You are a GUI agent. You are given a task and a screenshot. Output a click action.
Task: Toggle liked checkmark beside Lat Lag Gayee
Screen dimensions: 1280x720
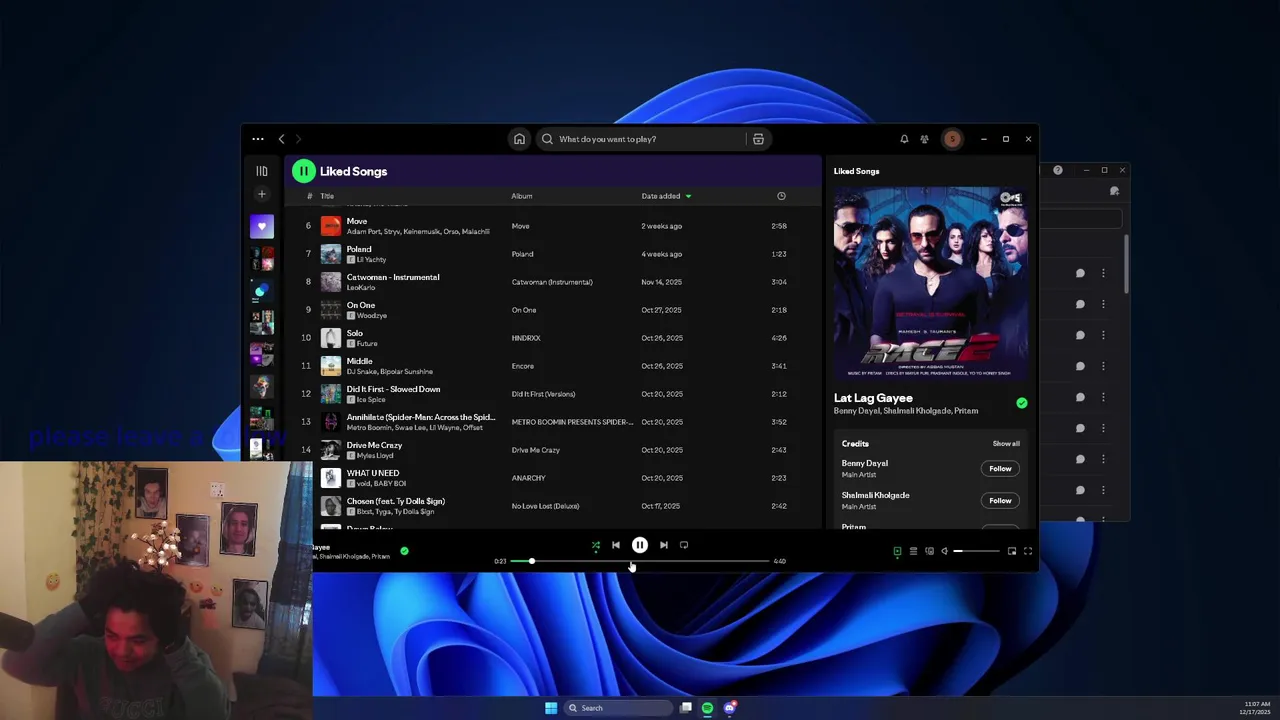pos(1021,403)
